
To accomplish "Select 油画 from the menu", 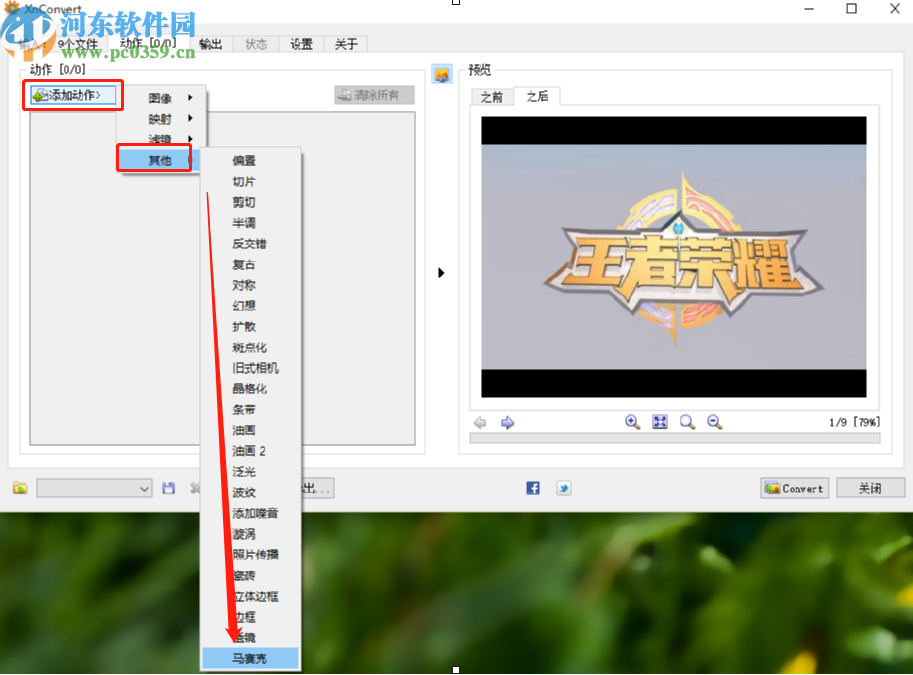I will tap(244, 430).
